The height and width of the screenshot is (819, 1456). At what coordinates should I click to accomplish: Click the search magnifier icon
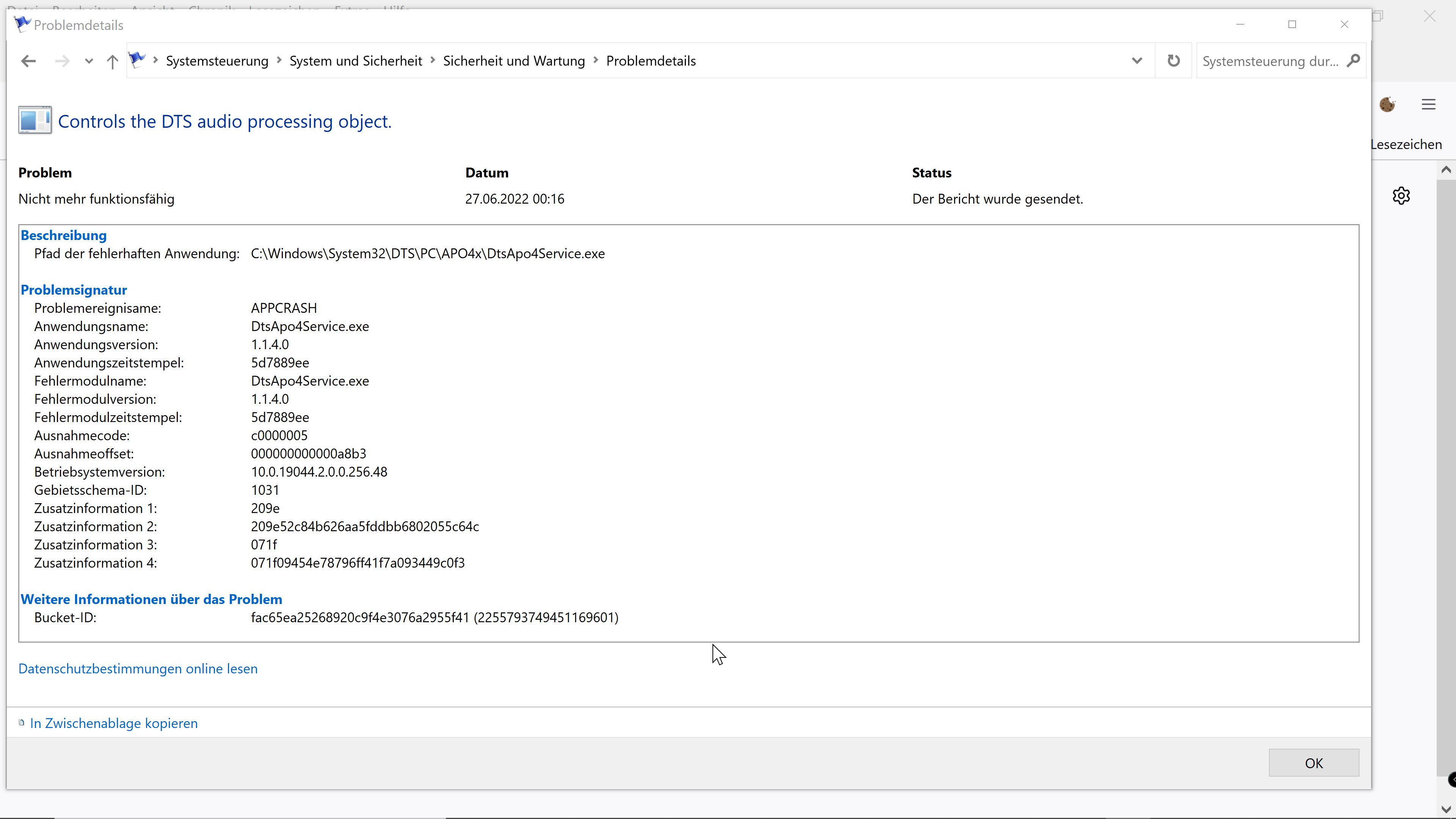(1353, 61)
